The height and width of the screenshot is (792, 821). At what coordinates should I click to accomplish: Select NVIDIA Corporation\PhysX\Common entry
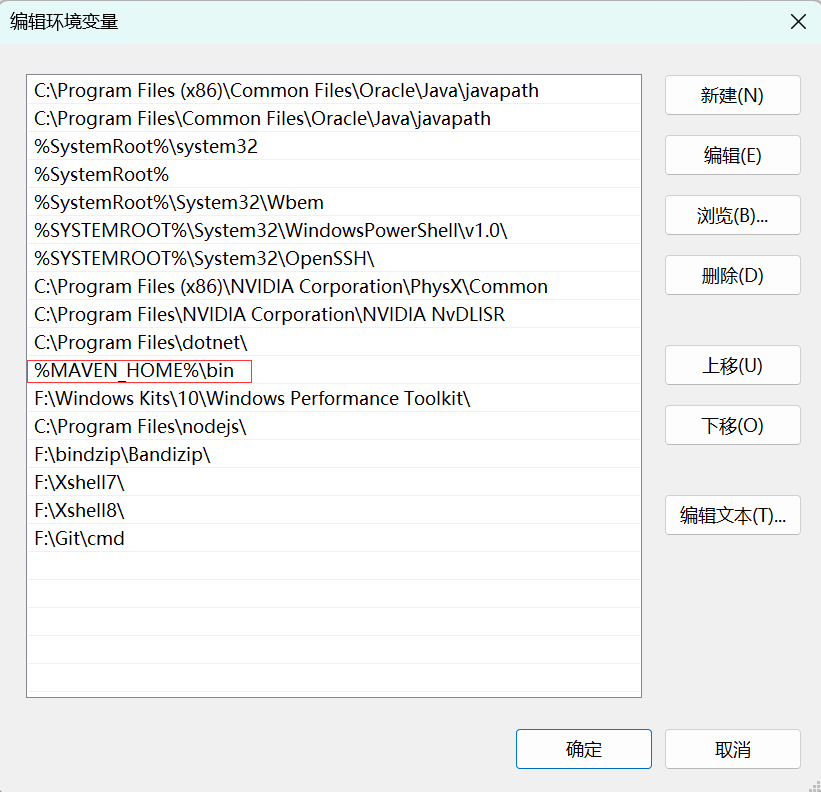(x=334, y=286)
